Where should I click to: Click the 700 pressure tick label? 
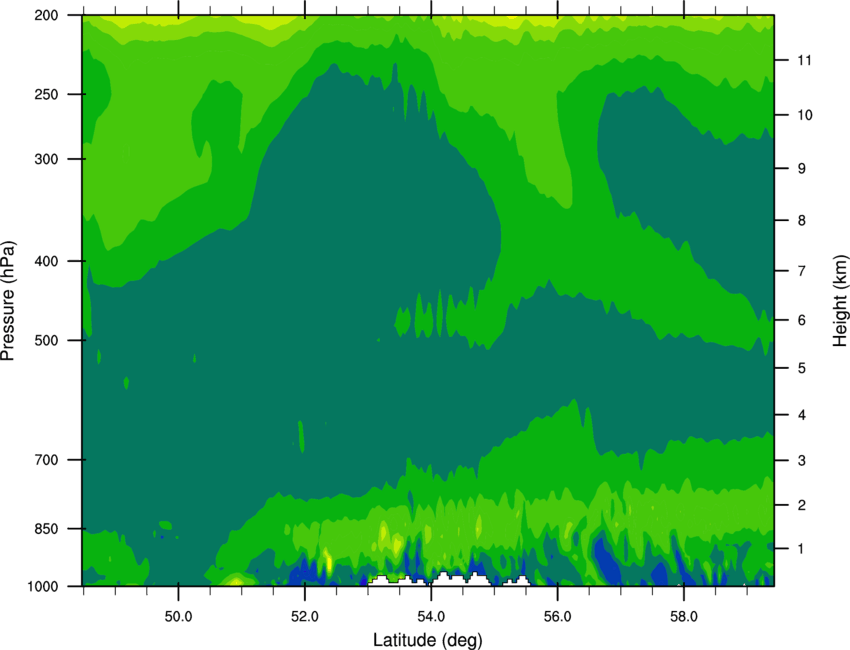pyautogui.click(x=46, y=460)
